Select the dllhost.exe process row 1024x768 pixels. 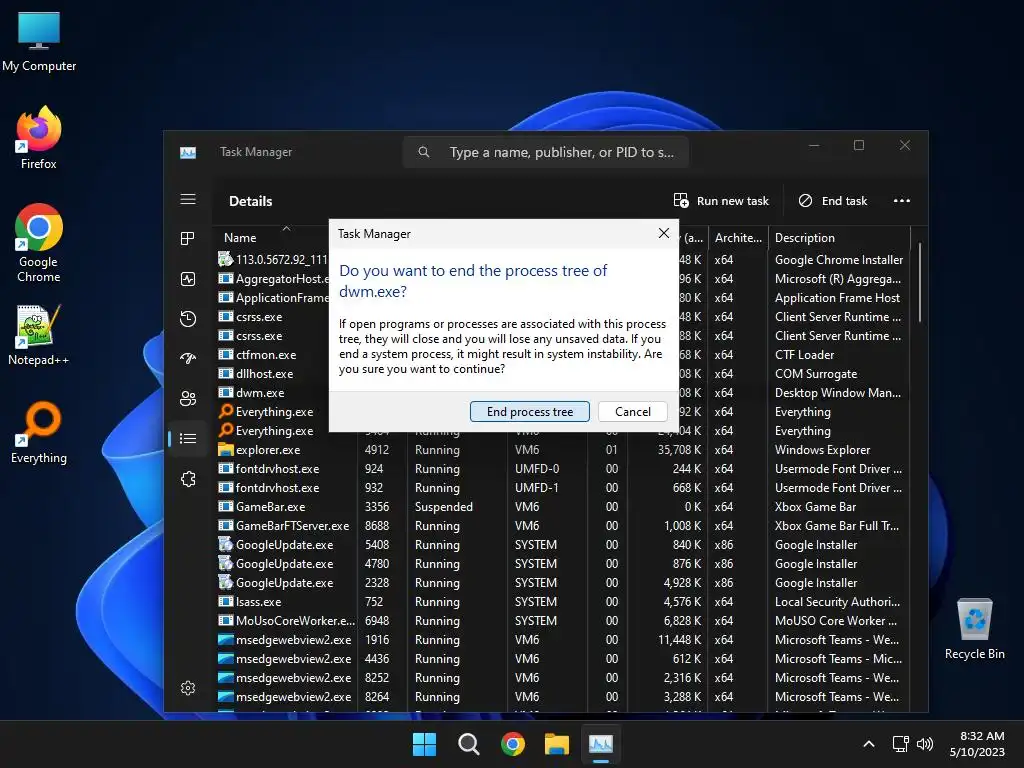[x=274, y=374]
